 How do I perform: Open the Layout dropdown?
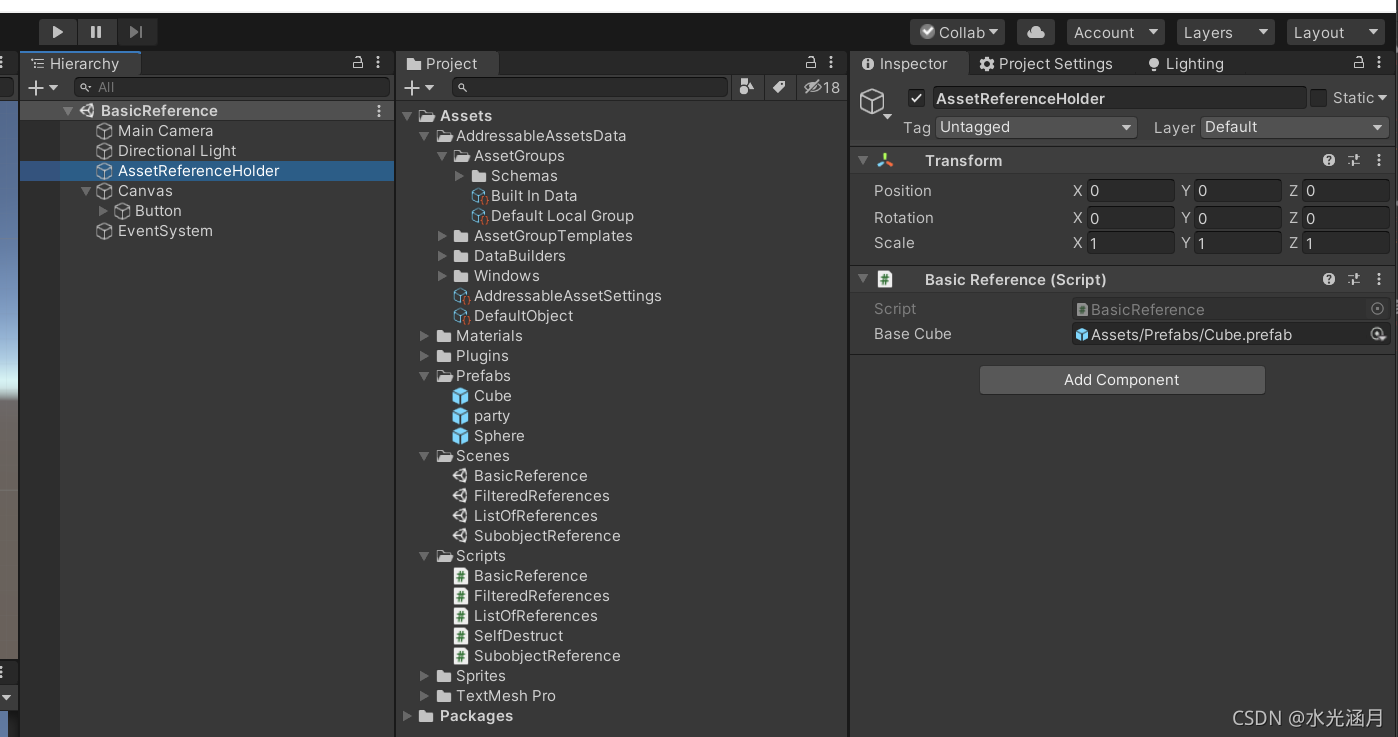[x=1335, y=32]
